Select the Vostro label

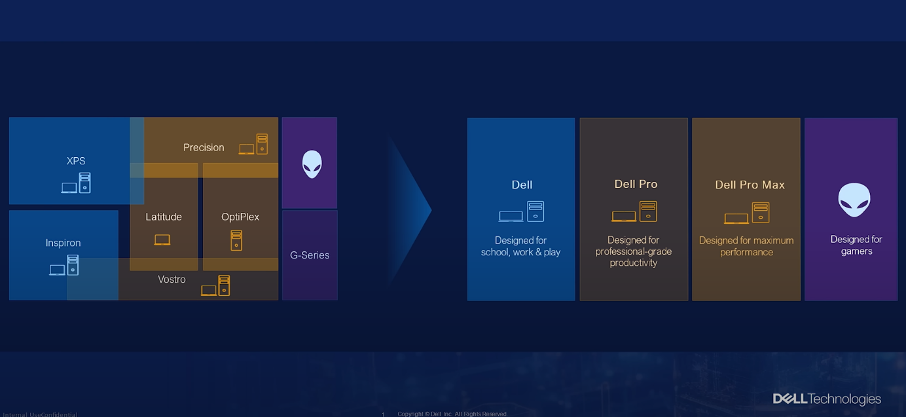pos(172,279)
